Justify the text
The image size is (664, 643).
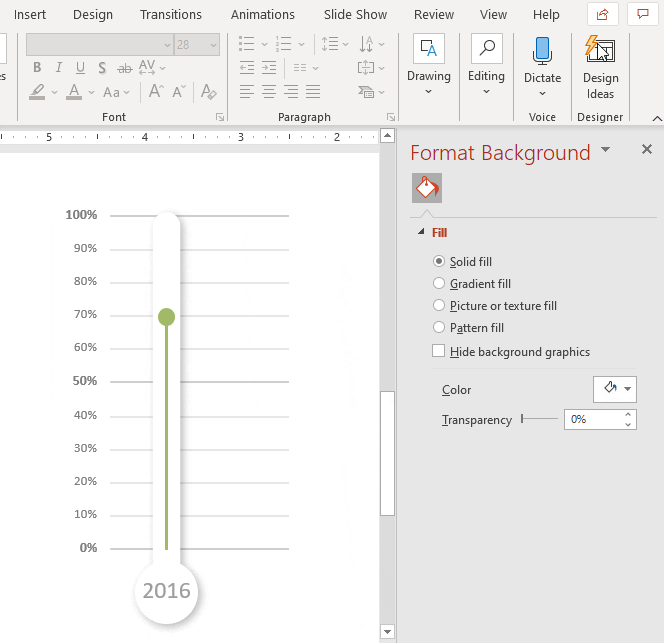click(313, 91)
